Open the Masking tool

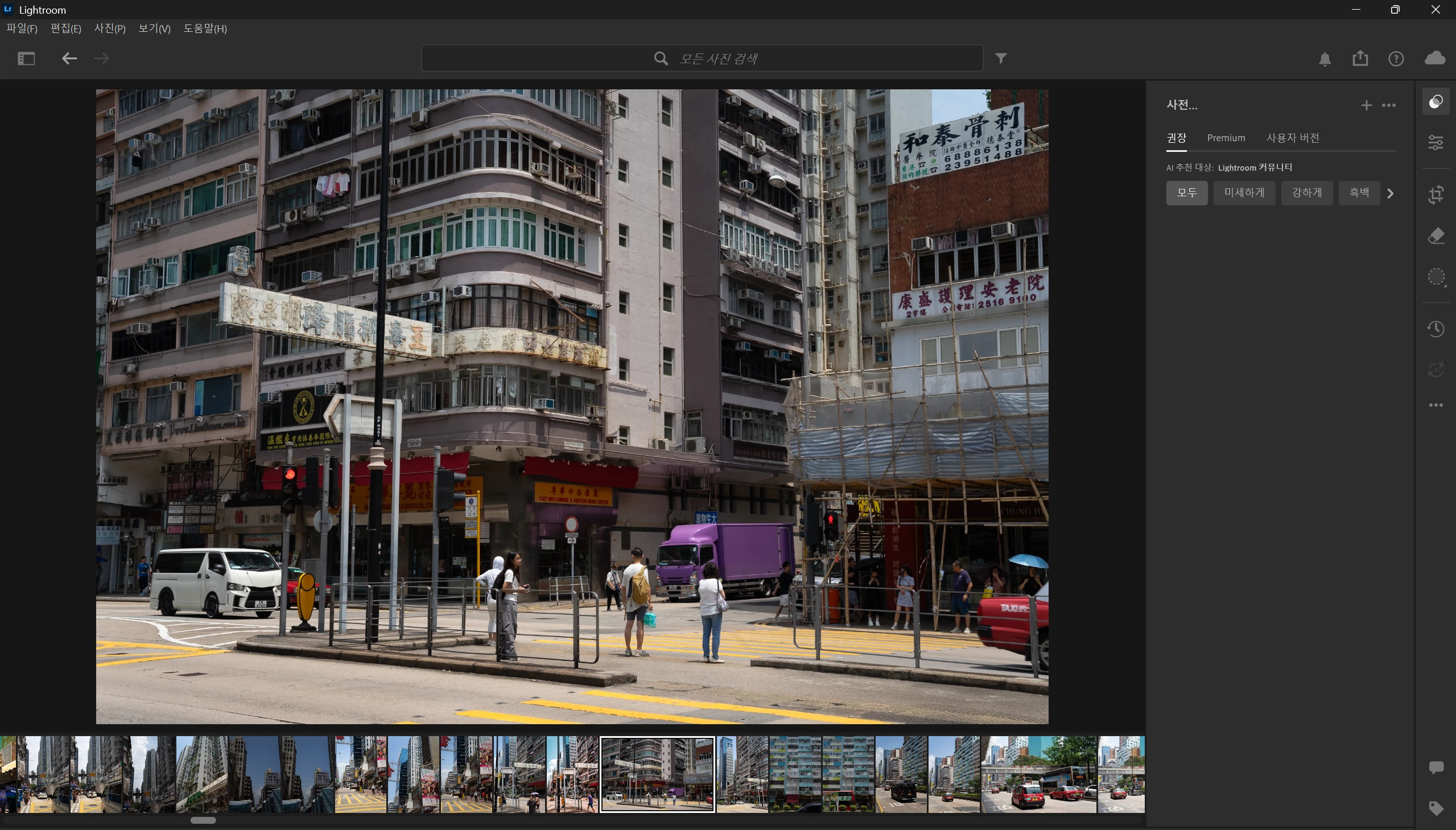point(1436,277)
